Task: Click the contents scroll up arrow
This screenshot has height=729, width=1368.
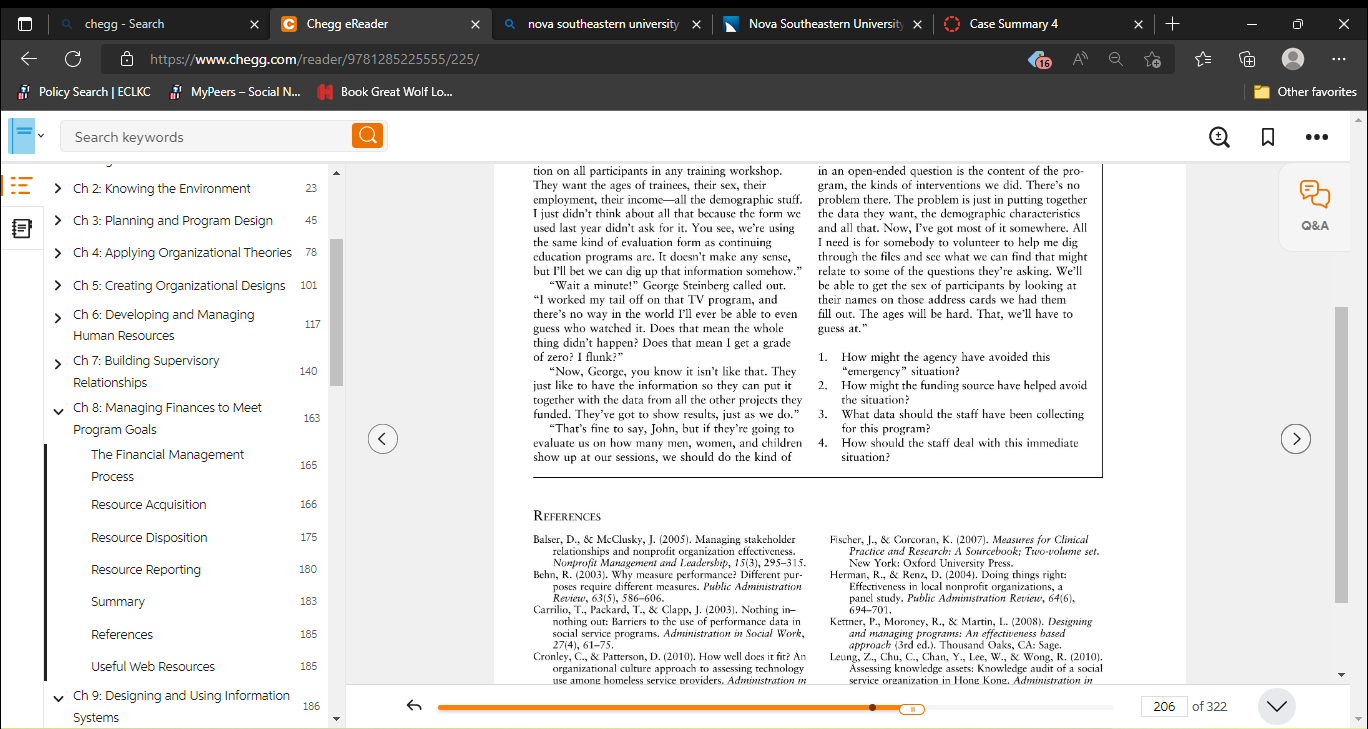Action: coord(336,174)
